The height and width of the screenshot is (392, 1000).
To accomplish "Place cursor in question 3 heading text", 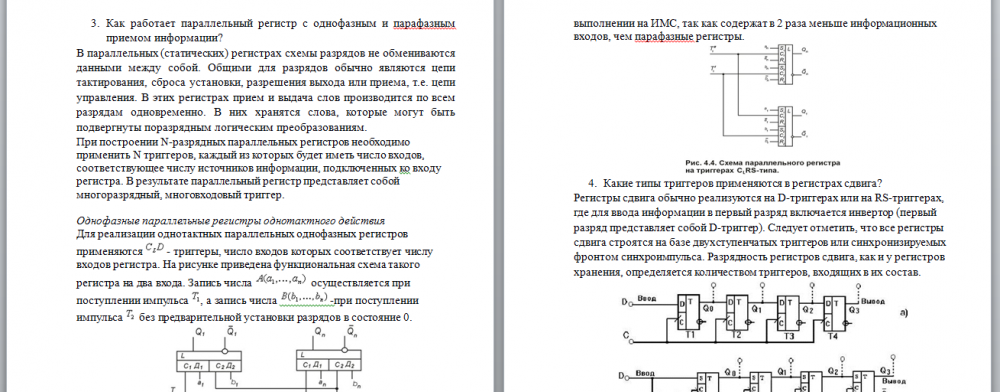I will [280, 31].
